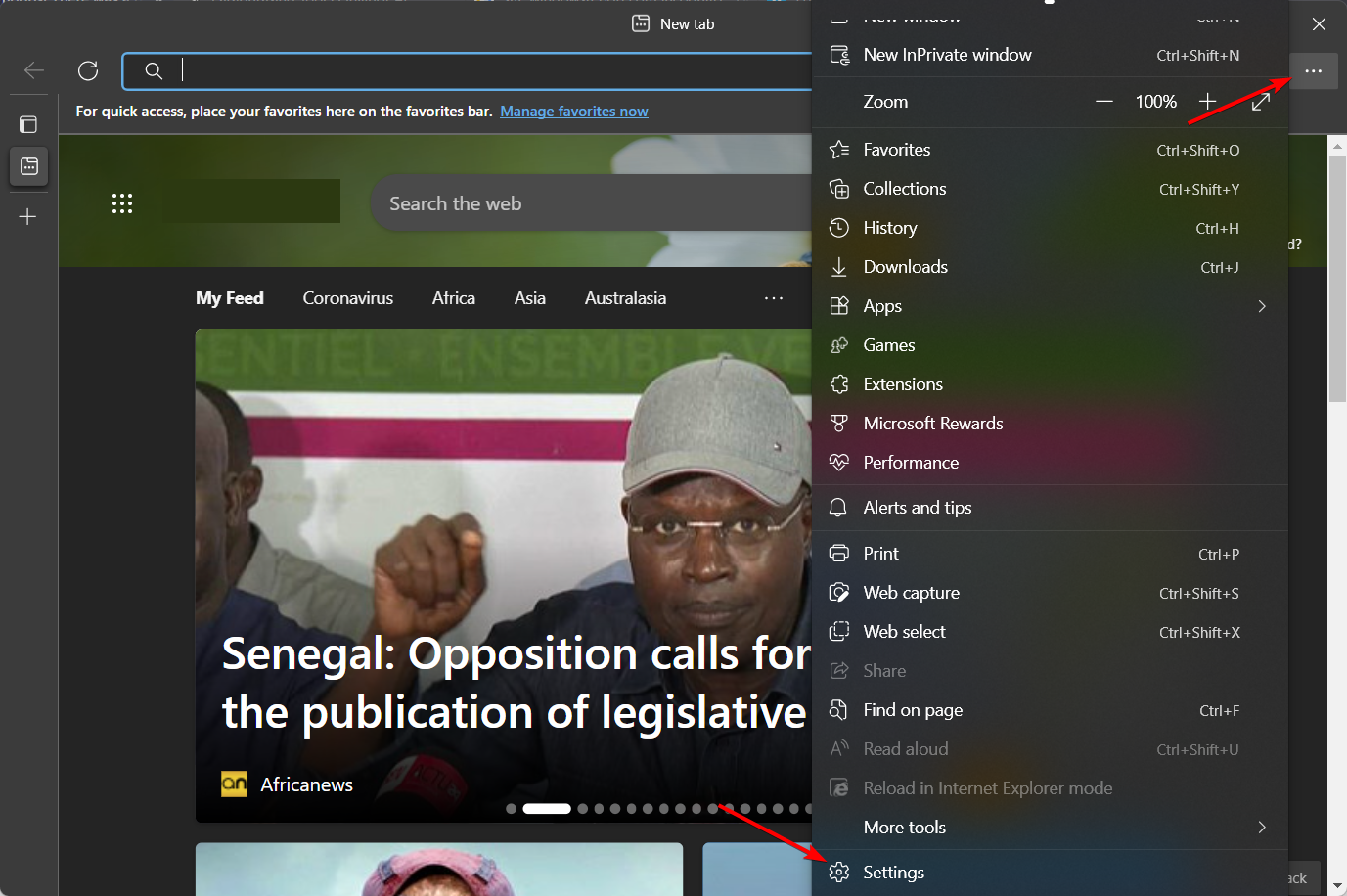The width and height of the screenshot is (1347, 896).
Task: Select the highlighted carousel slide indicator
Action: click(547, 809)
